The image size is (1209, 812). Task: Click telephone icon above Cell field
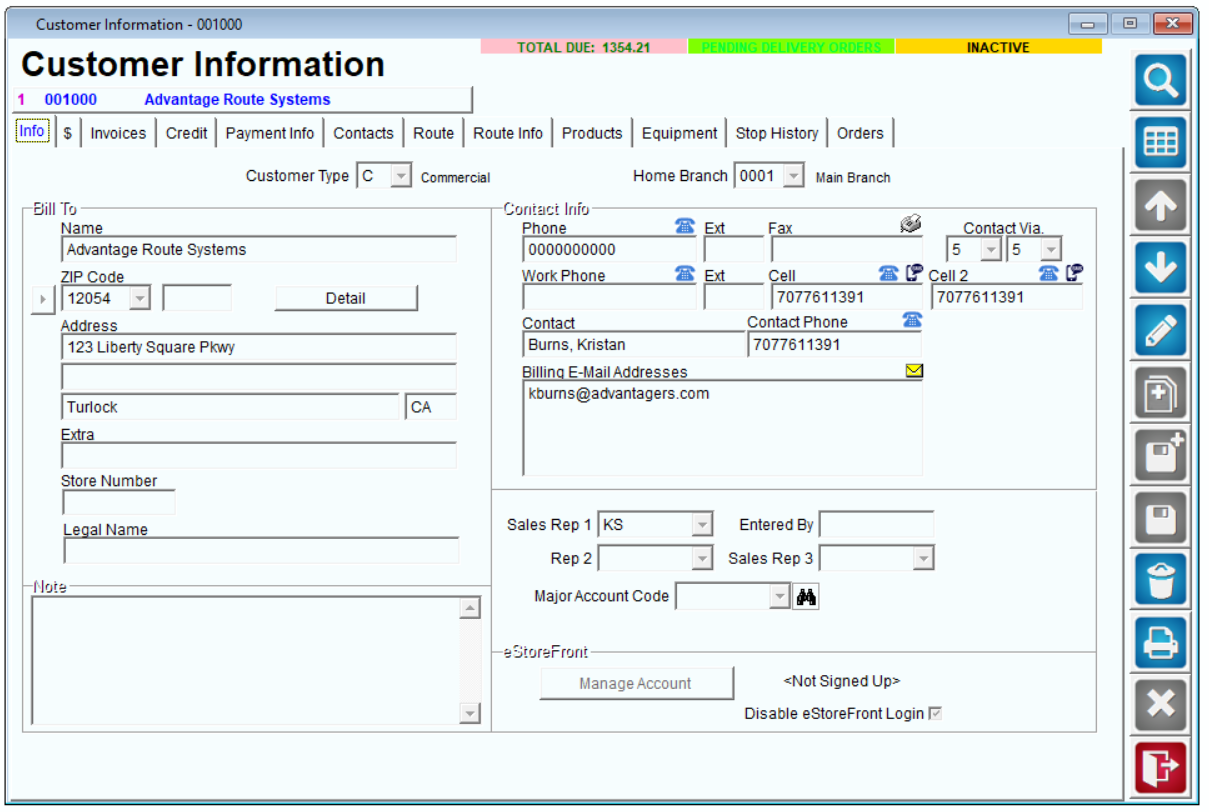pos(888,273)
